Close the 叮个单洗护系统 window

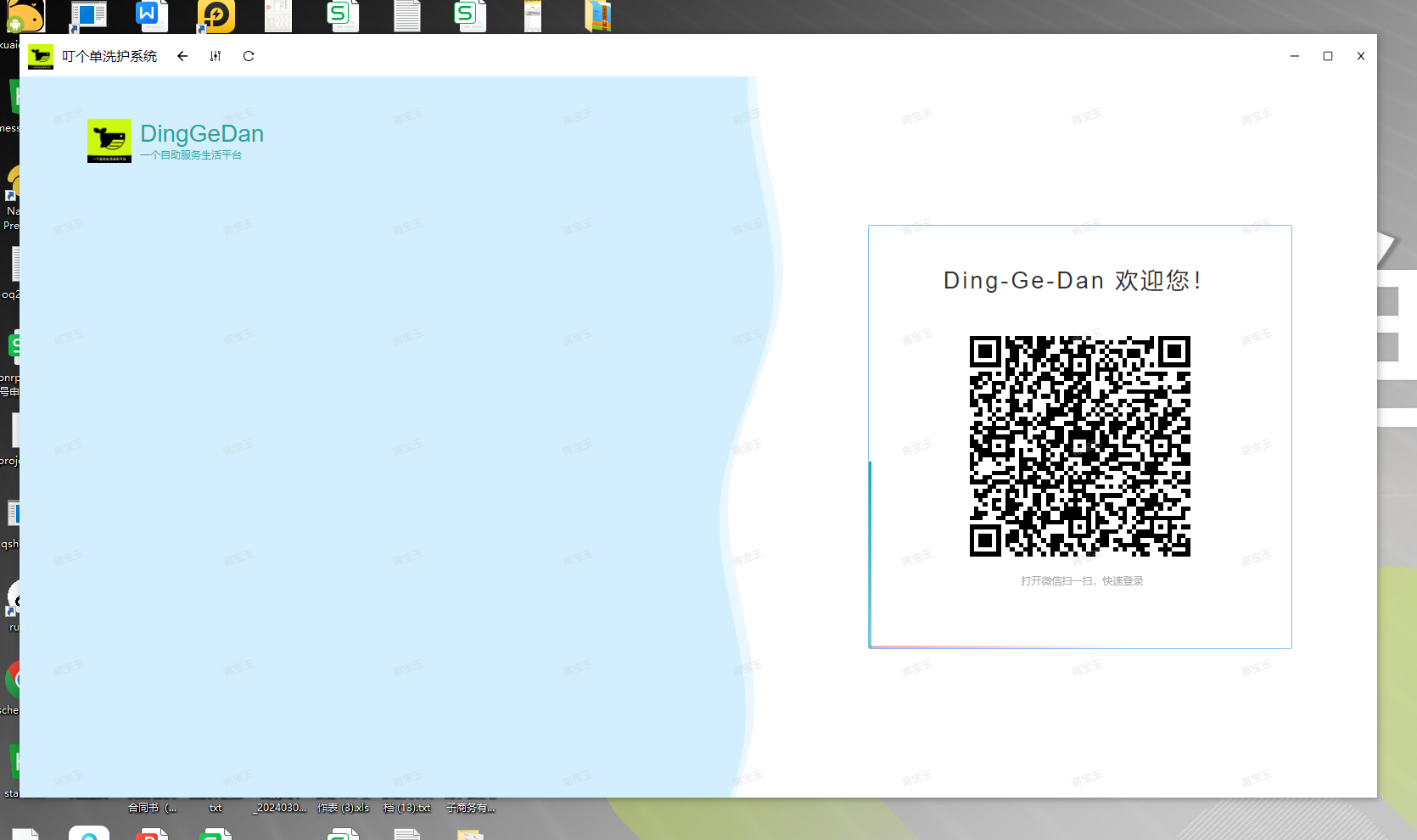click(1361, 56)
